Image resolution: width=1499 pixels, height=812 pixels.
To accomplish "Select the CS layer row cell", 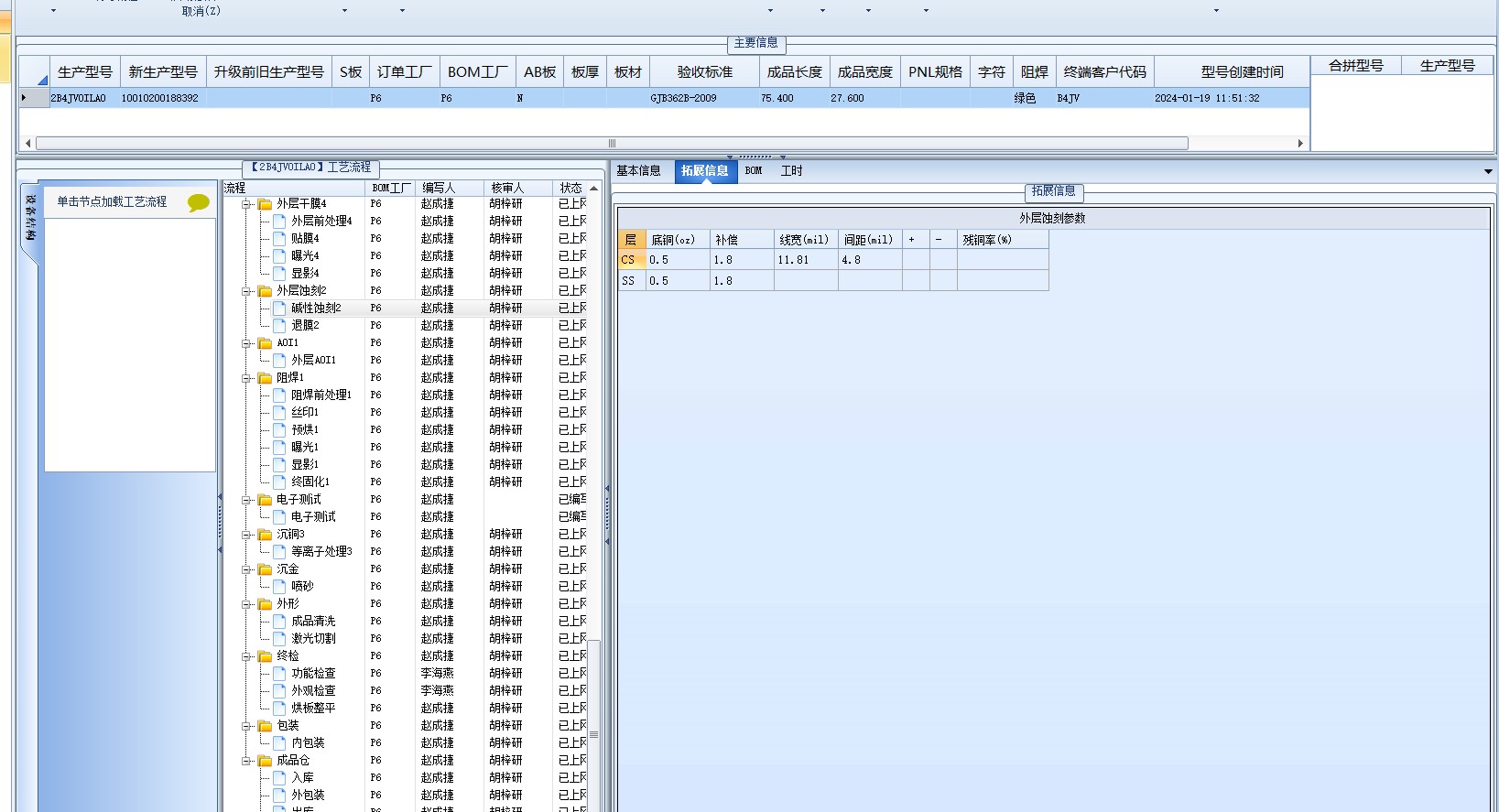I will [x=631, y=260].
